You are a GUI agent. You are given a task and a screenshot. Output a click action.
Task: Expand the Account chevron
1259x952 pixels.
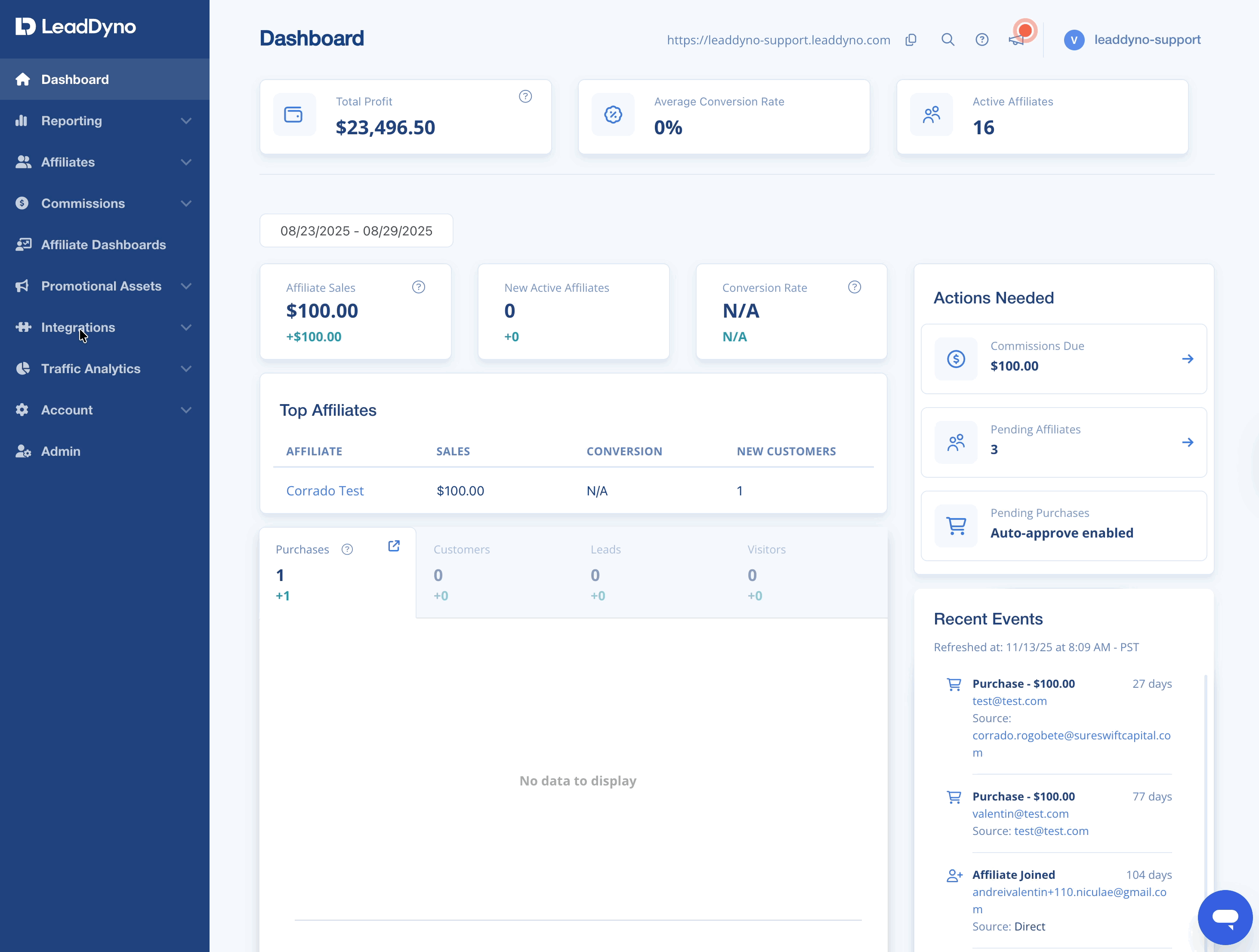pos(186,410)
